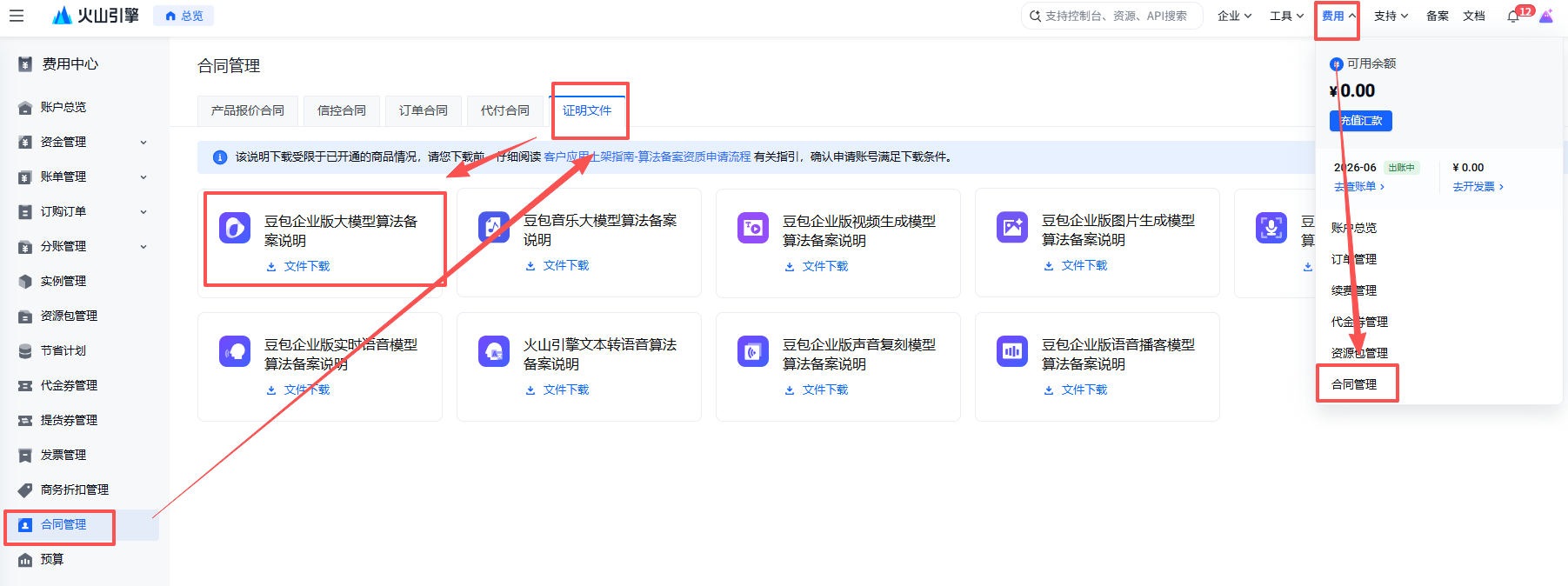
Task: Expand the 工具 dropdown menu
Action: pyautogui.click(x=1286, y=16)
